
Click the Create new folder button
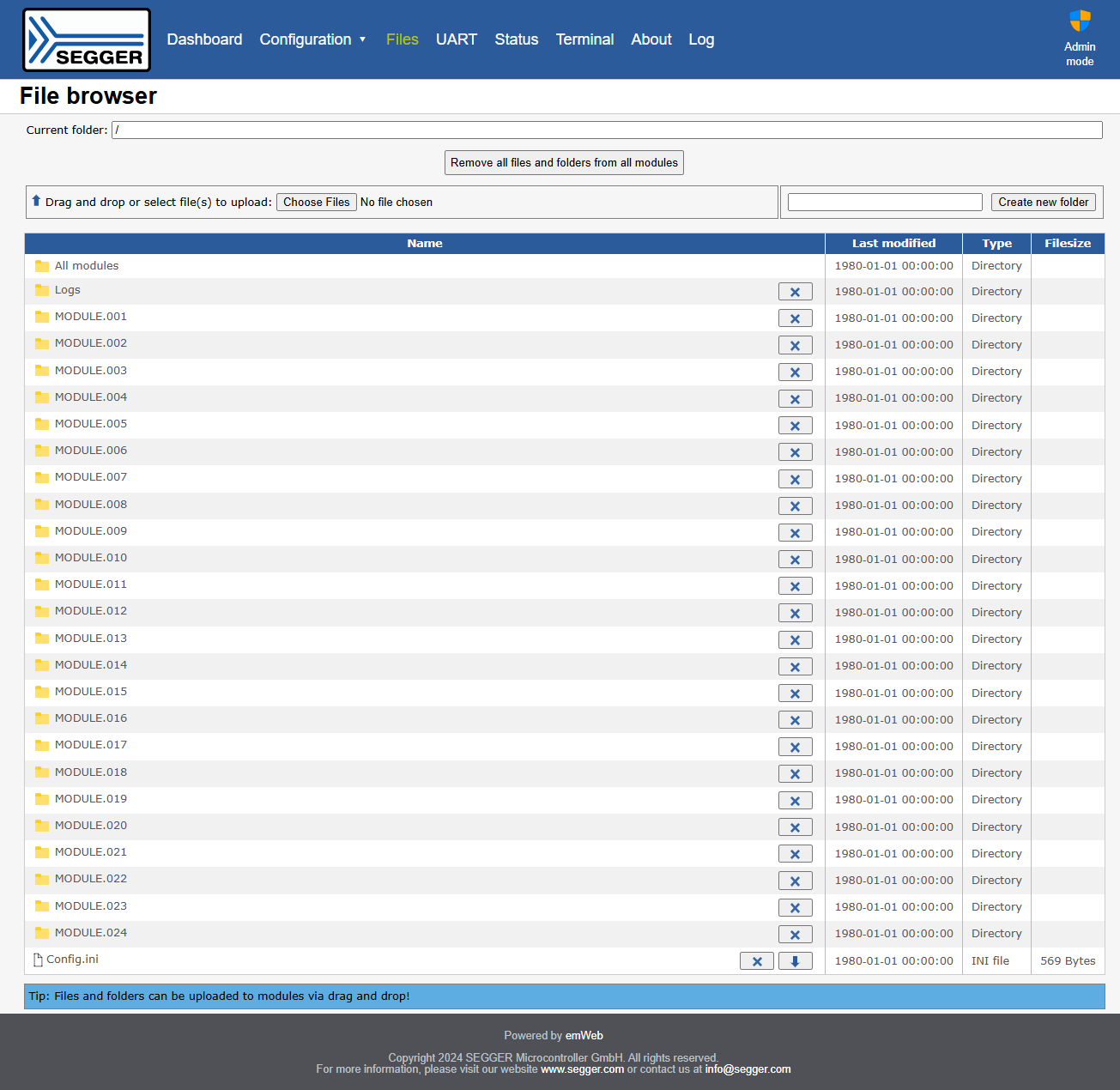pyautogui.click(x=1043, y=203)
